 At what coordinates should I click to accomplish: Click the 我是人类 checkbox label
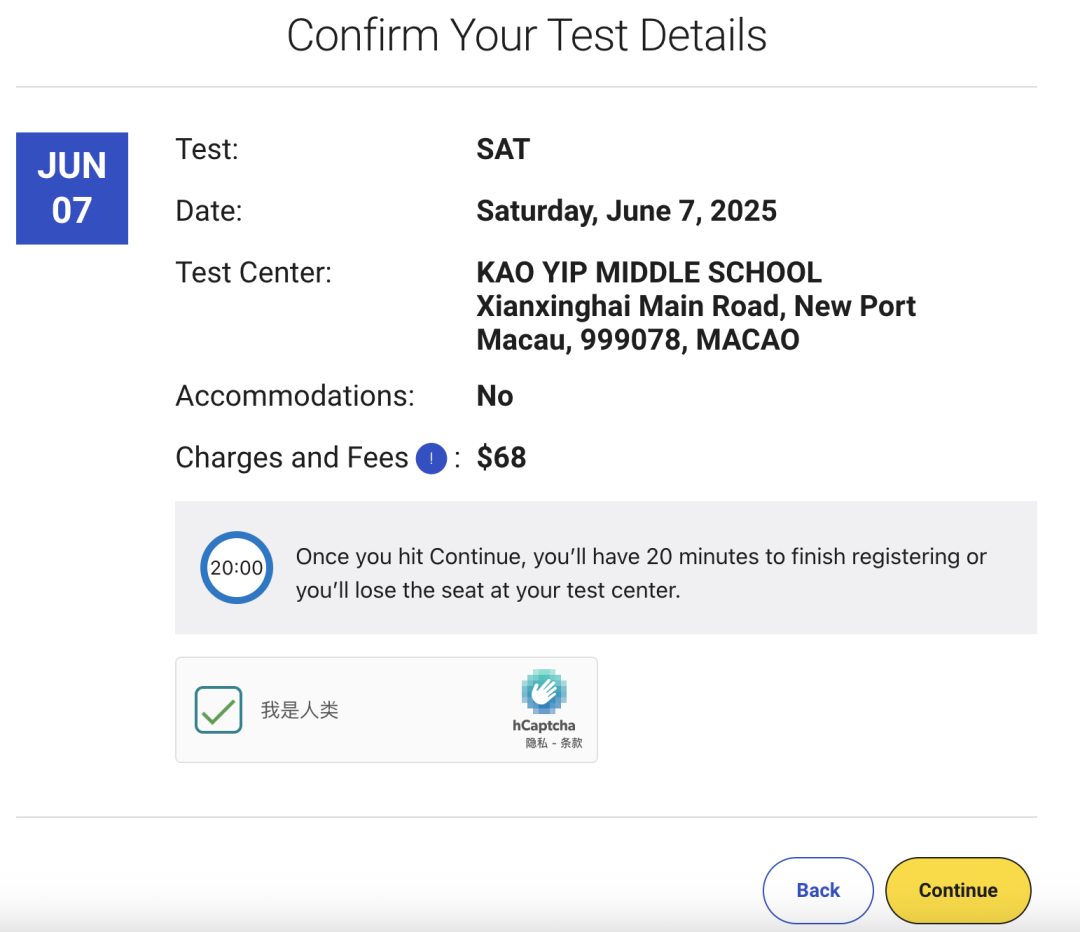(300, 710)
